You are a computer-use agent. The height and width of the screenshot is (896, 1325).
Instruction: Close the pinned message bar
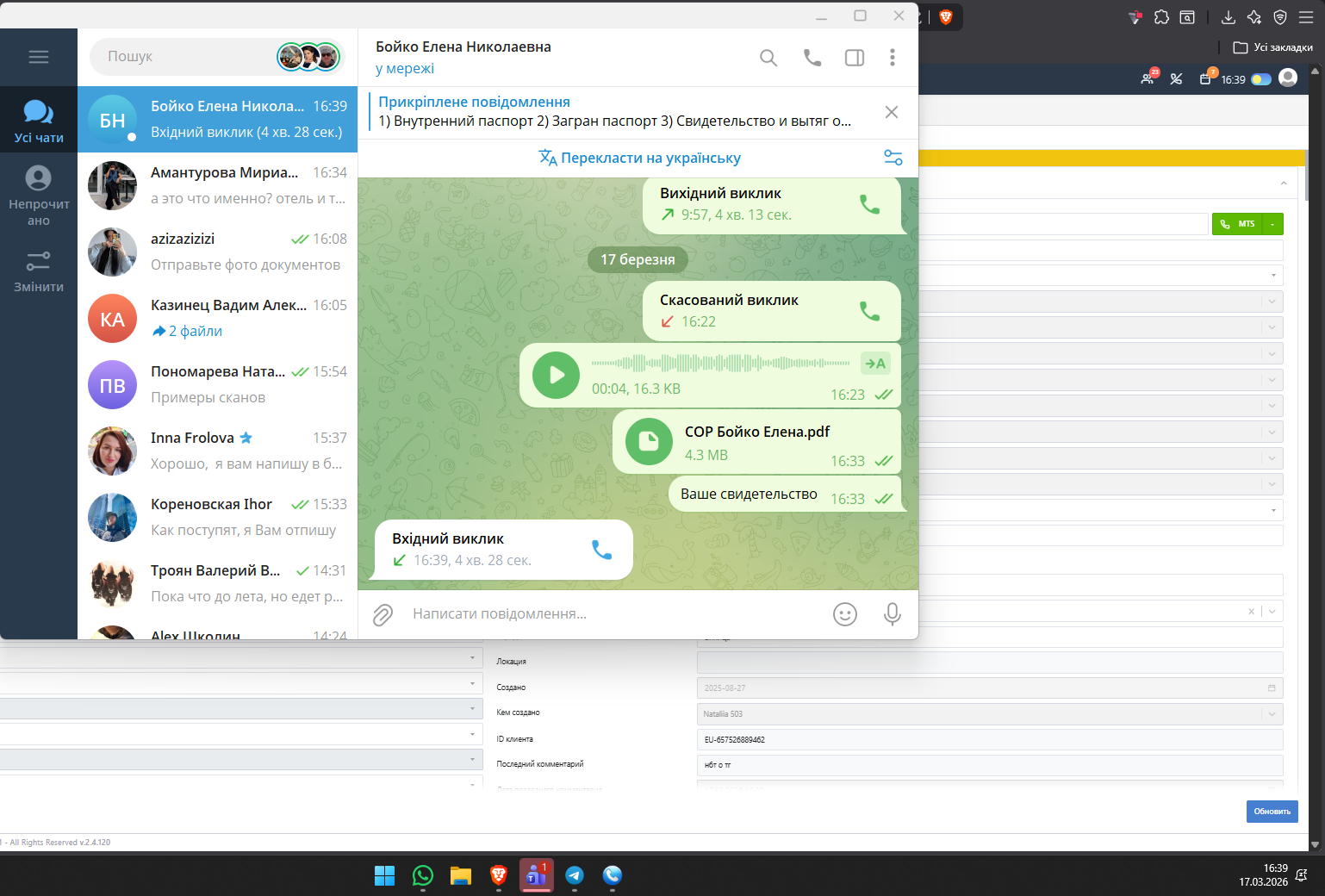pyautogui.click(x=892, y=112)
